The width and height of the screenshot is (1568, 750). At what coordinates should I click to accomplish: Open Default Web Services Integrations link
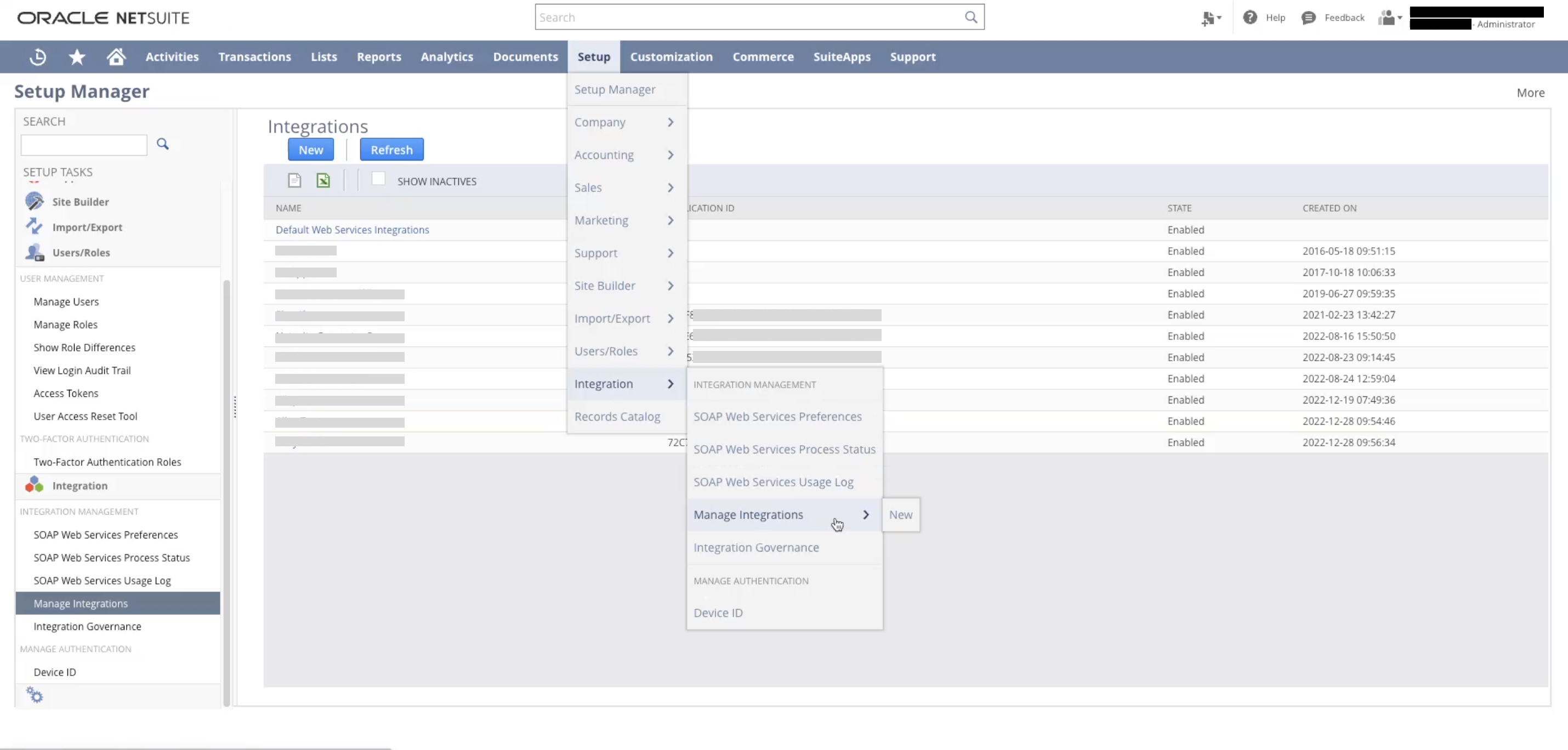352,230
